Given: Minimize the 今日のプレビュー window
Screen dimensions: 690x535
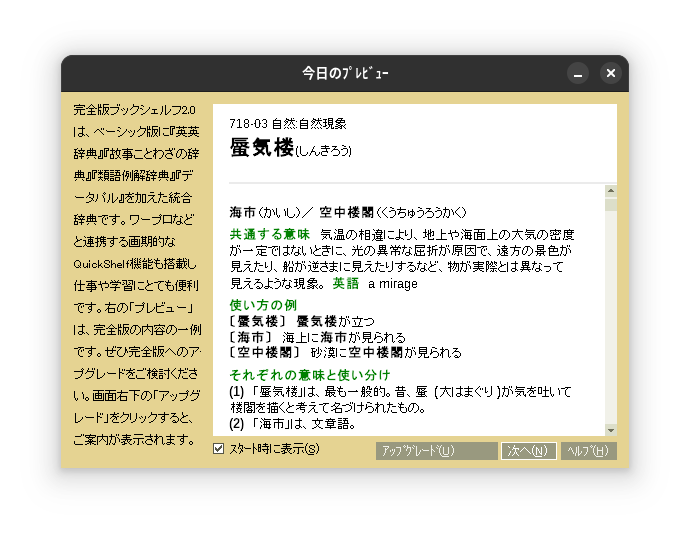Looking at the screenshot, I should (578, 73).
